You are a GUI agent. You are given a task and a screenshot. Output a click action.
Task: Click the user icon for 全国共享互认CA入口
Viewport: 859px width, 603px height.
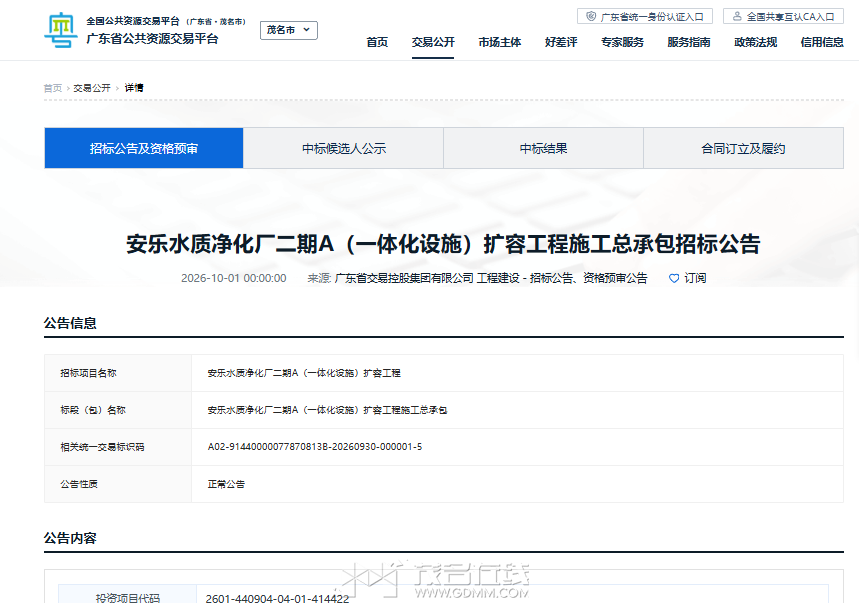click(737, 16)
